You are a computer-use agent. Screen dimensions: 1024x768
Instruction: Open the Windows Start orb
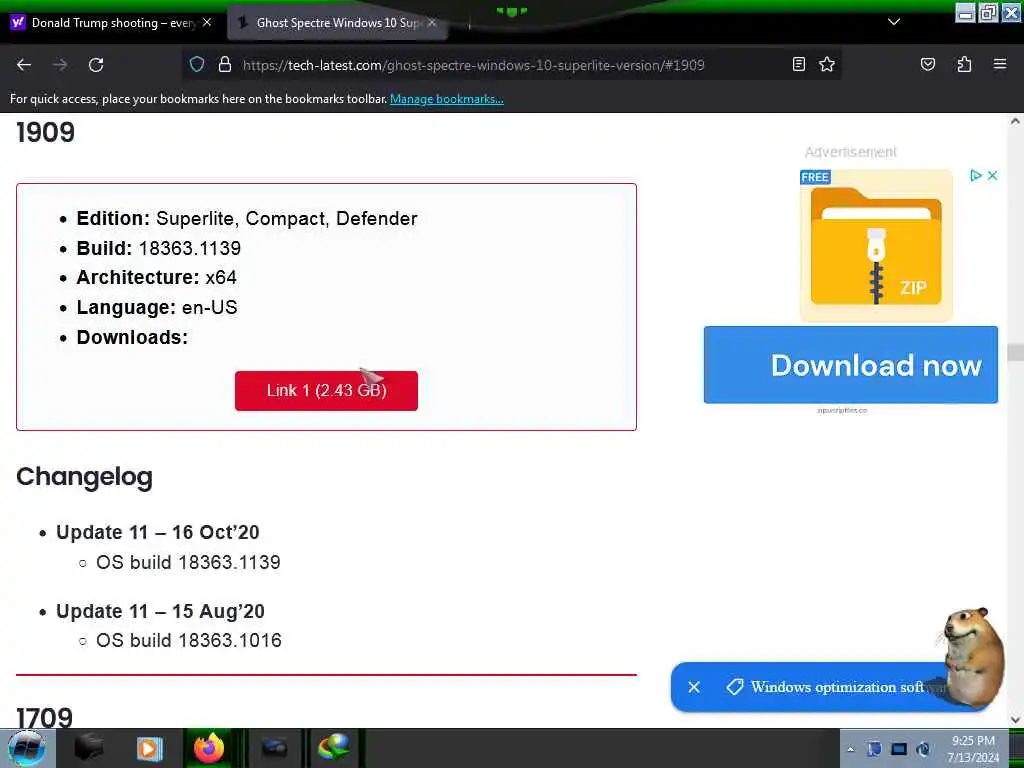[27, 748]
